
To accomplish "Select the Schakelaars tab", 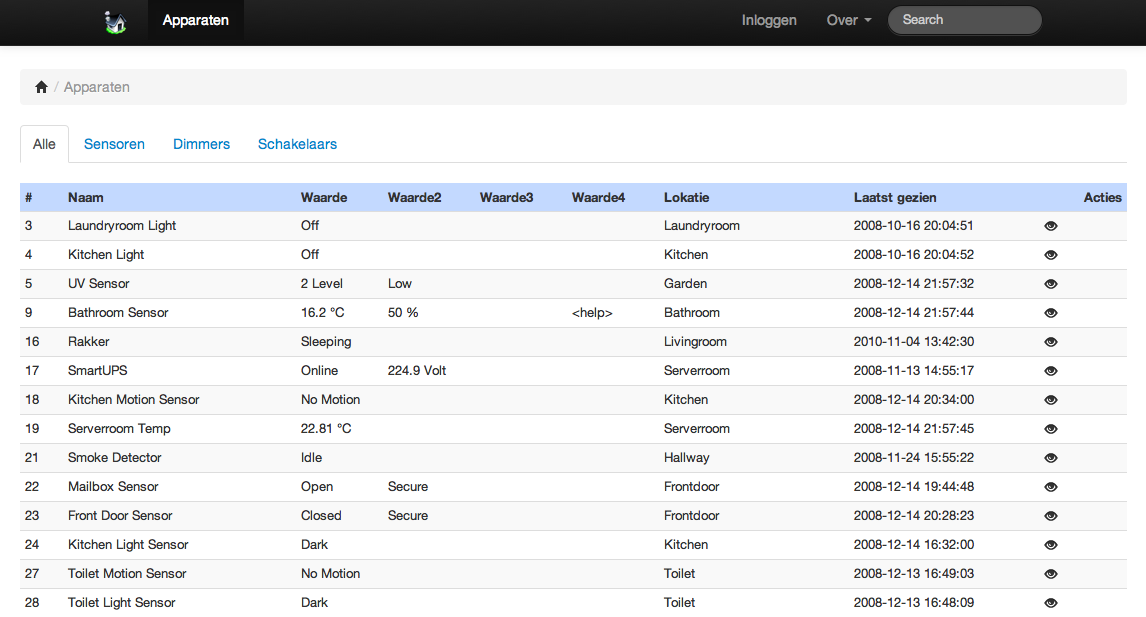I will point(297,144).
